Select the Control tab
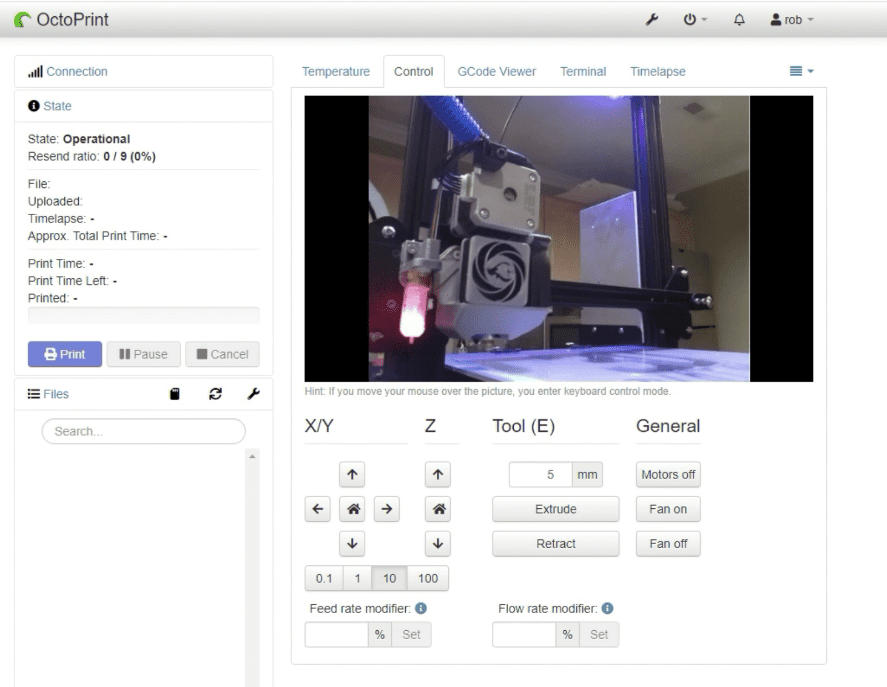 click(414, 72)
